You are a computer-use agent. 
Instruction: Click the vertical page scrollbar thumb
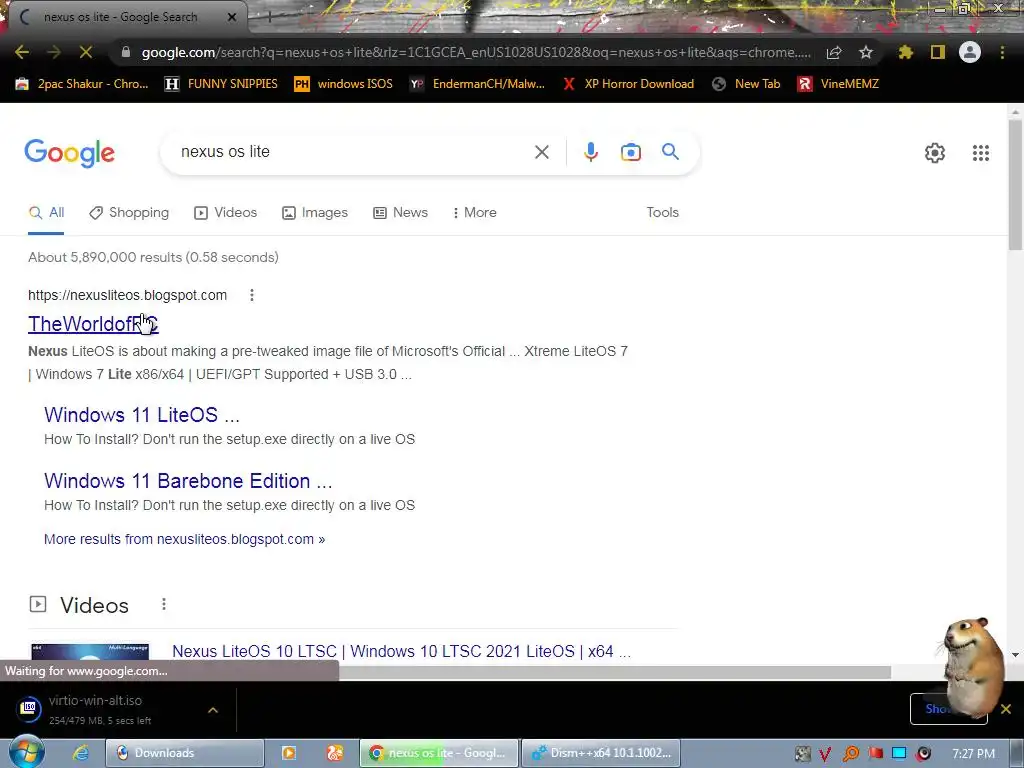tap(1015, 184)
